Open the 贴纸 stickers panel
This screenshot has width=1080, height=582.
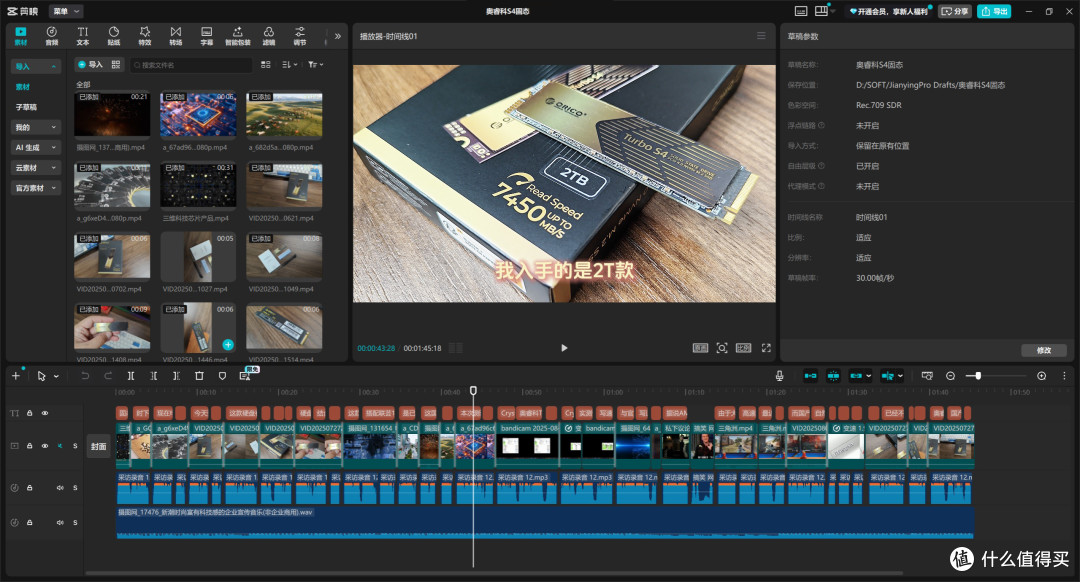coord(114,36)
